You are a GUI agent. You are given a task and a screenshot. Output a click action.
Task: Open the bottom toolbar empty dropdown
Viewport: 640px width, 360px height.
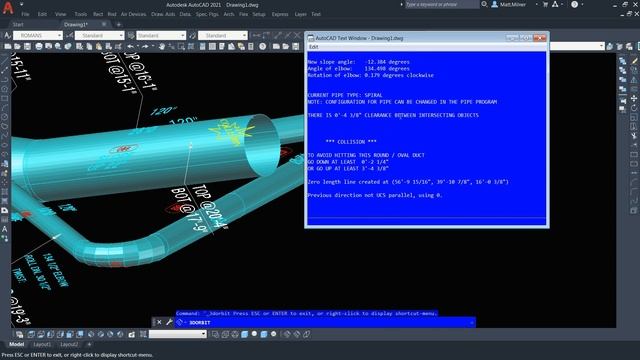point(178,334)
